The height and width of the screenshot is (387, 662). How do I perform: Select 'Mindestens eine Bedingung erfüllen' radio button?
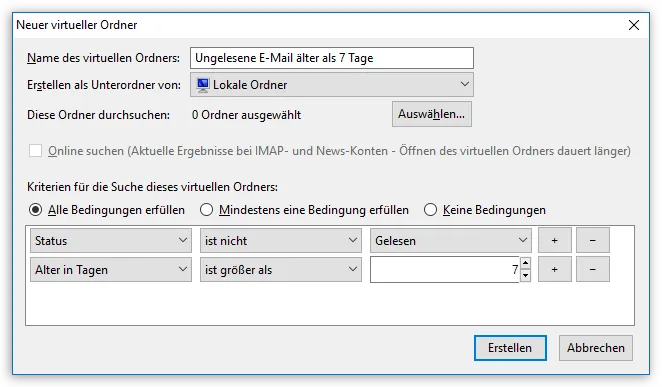tap(206, 210)
